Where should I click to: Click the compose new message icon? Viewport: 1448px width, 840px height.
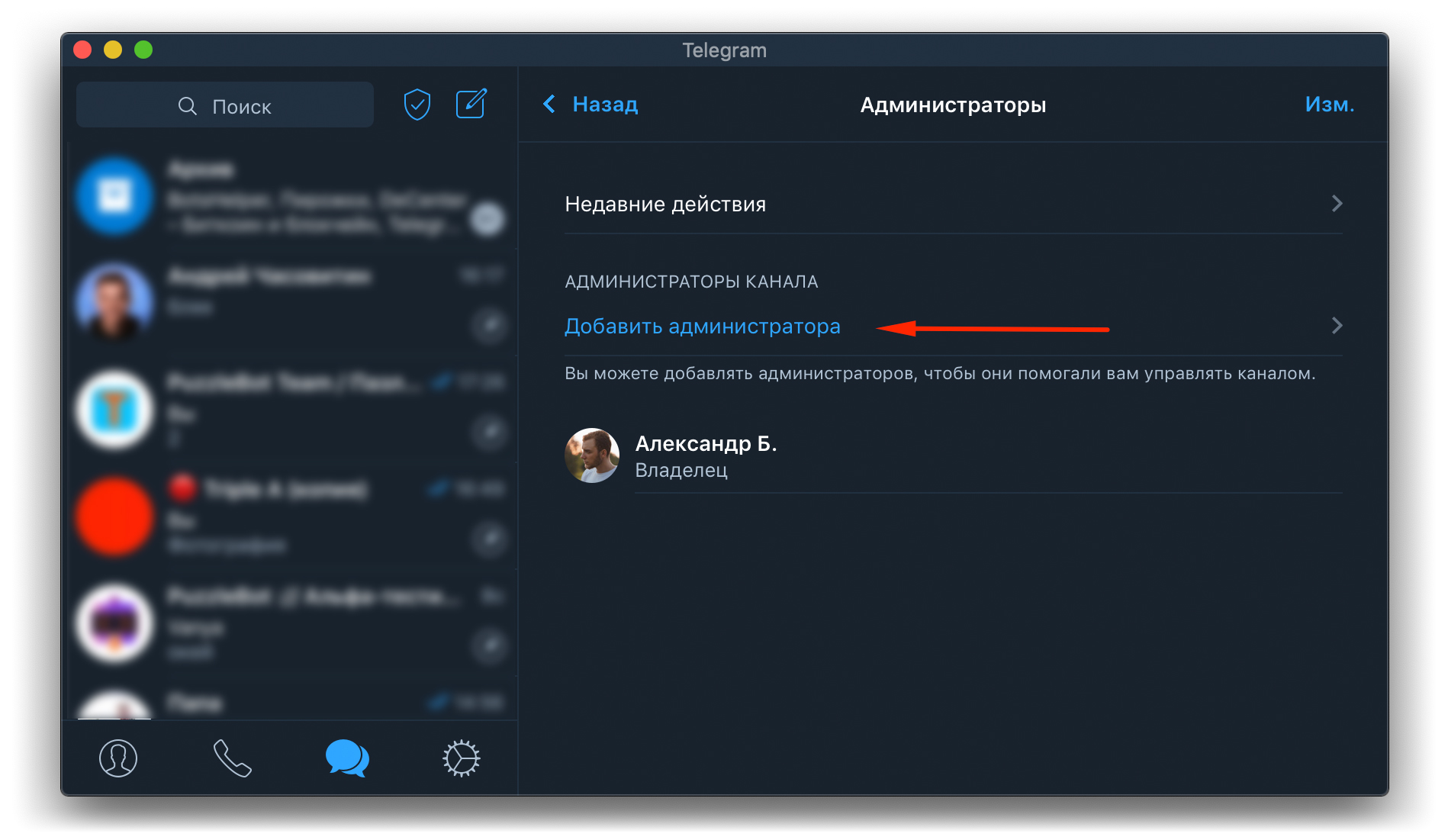(x=471, y=104)
